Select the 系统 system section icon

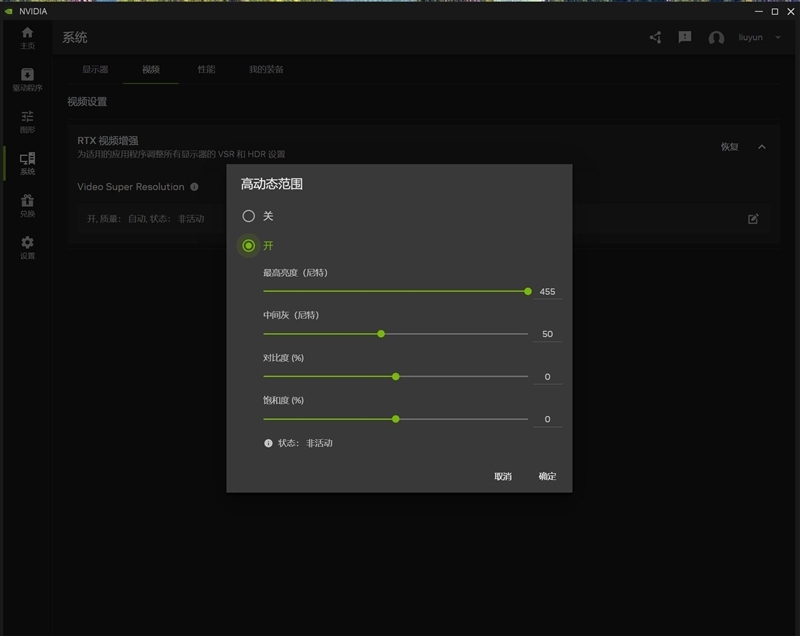click(27, 160)
